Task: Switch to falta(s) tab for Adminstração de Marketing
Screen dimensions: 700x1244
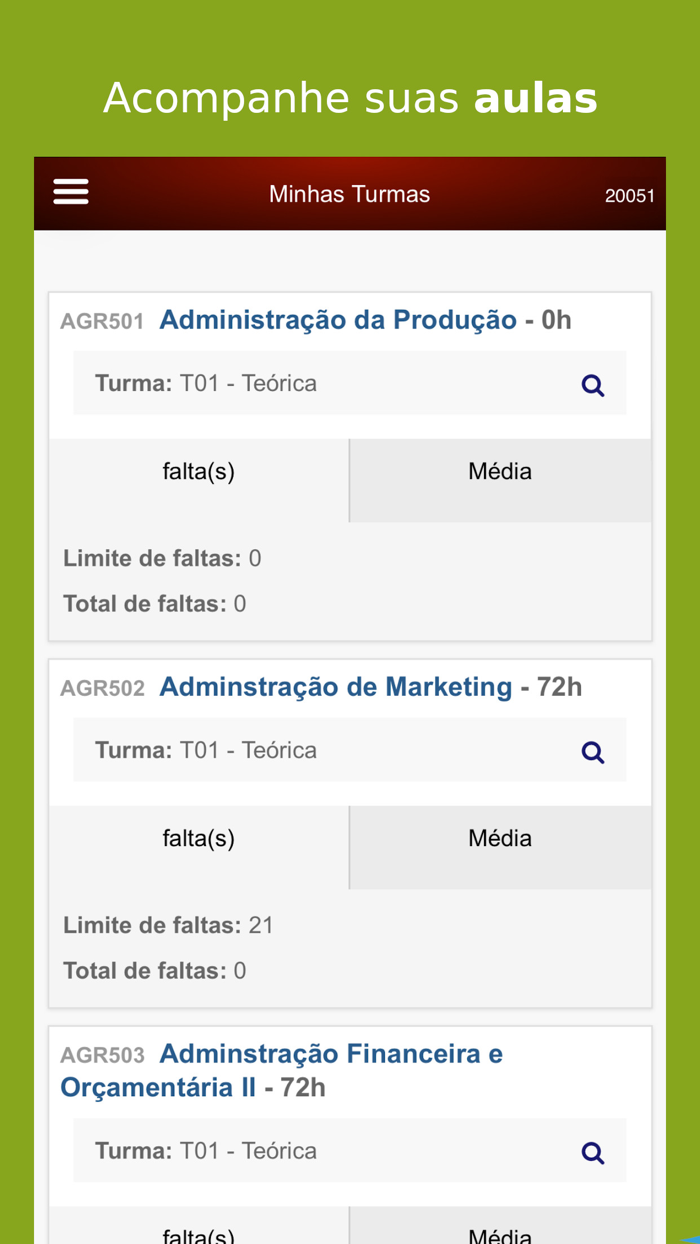Action: [x=199, y=838]
